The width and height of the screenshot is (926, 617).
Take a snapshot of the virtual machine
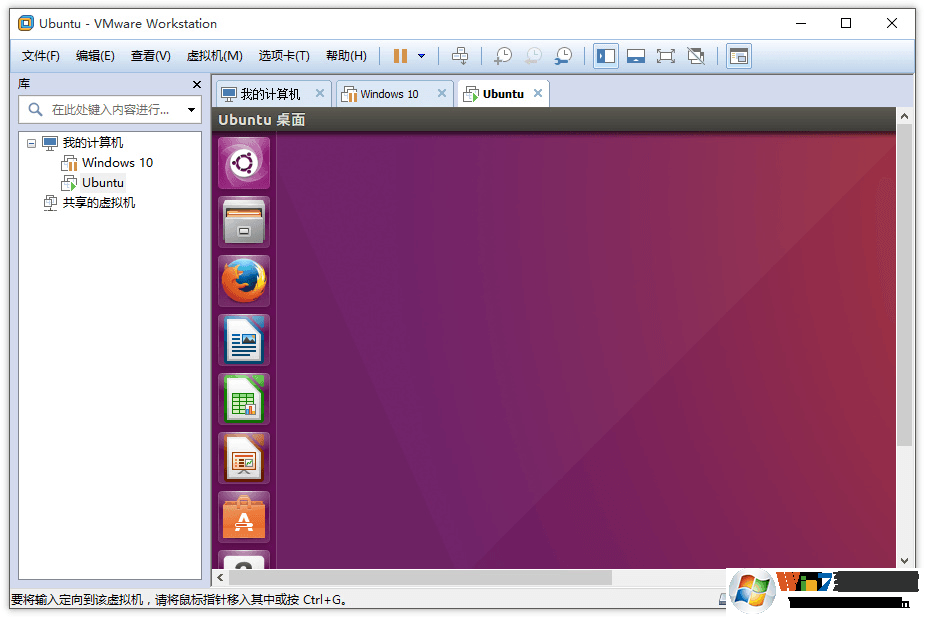(503, 55)
